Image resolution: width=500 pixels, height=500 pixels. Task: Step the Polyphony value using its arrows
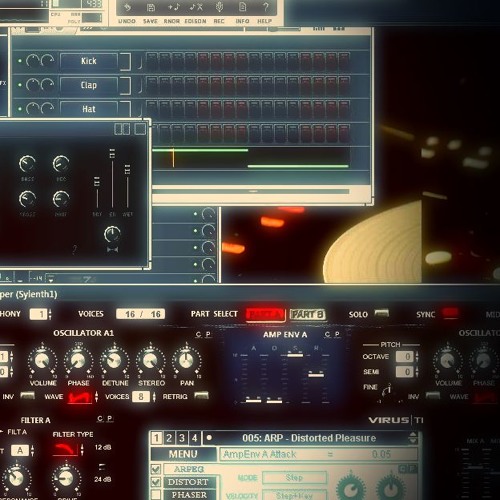50,314
